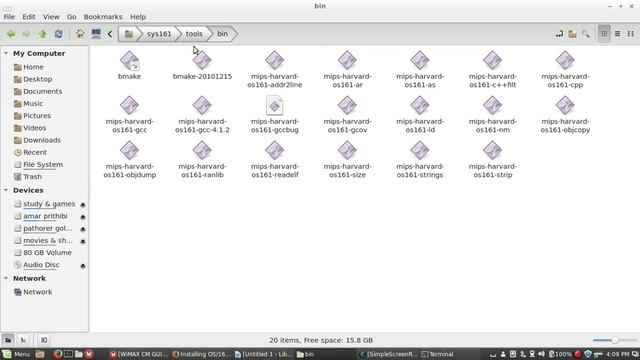Select mips-harvard-os161-ranlib file
The width and height of the screenshot is (640, 360).
coord(202,151)
